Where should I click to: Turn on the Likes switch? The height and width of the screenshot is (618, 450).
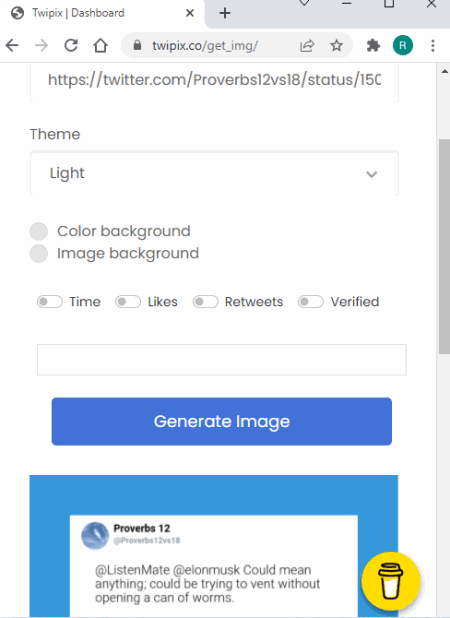(128, 302)
